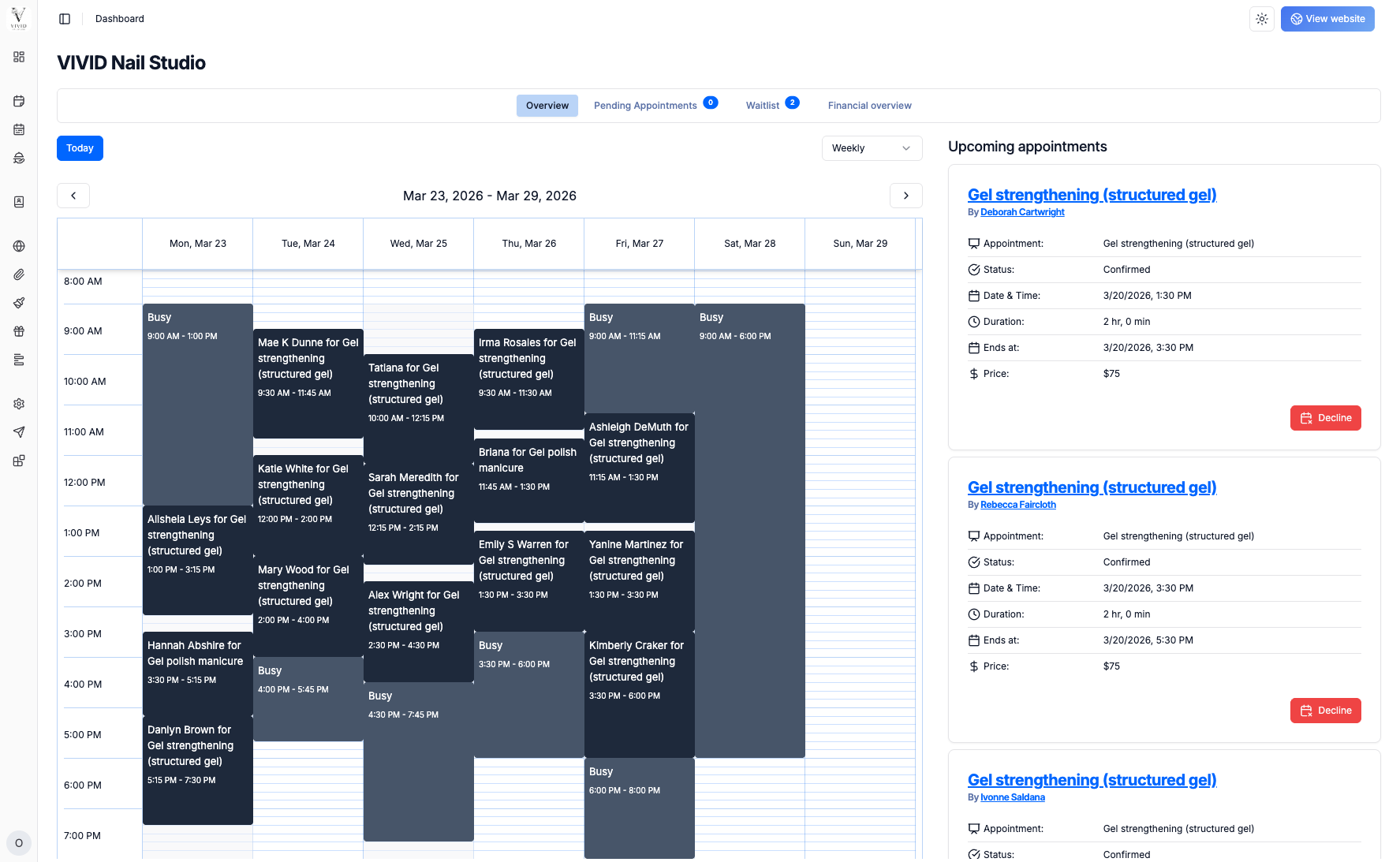Open the aligned bars icon in the sidebar
1400x862 pixels.
pos(19,360)
